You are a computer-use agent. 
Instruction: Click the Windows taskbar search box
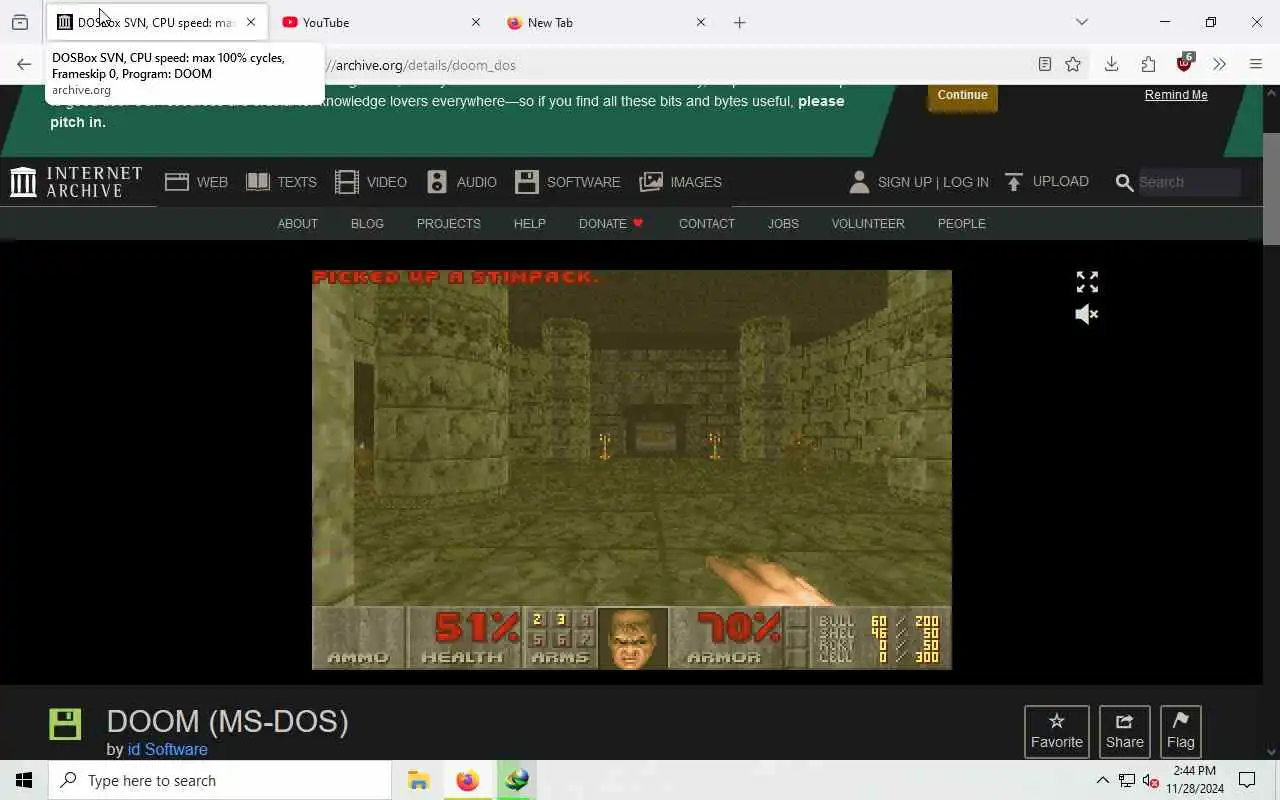pyautogui.click(x=220, y=780)
